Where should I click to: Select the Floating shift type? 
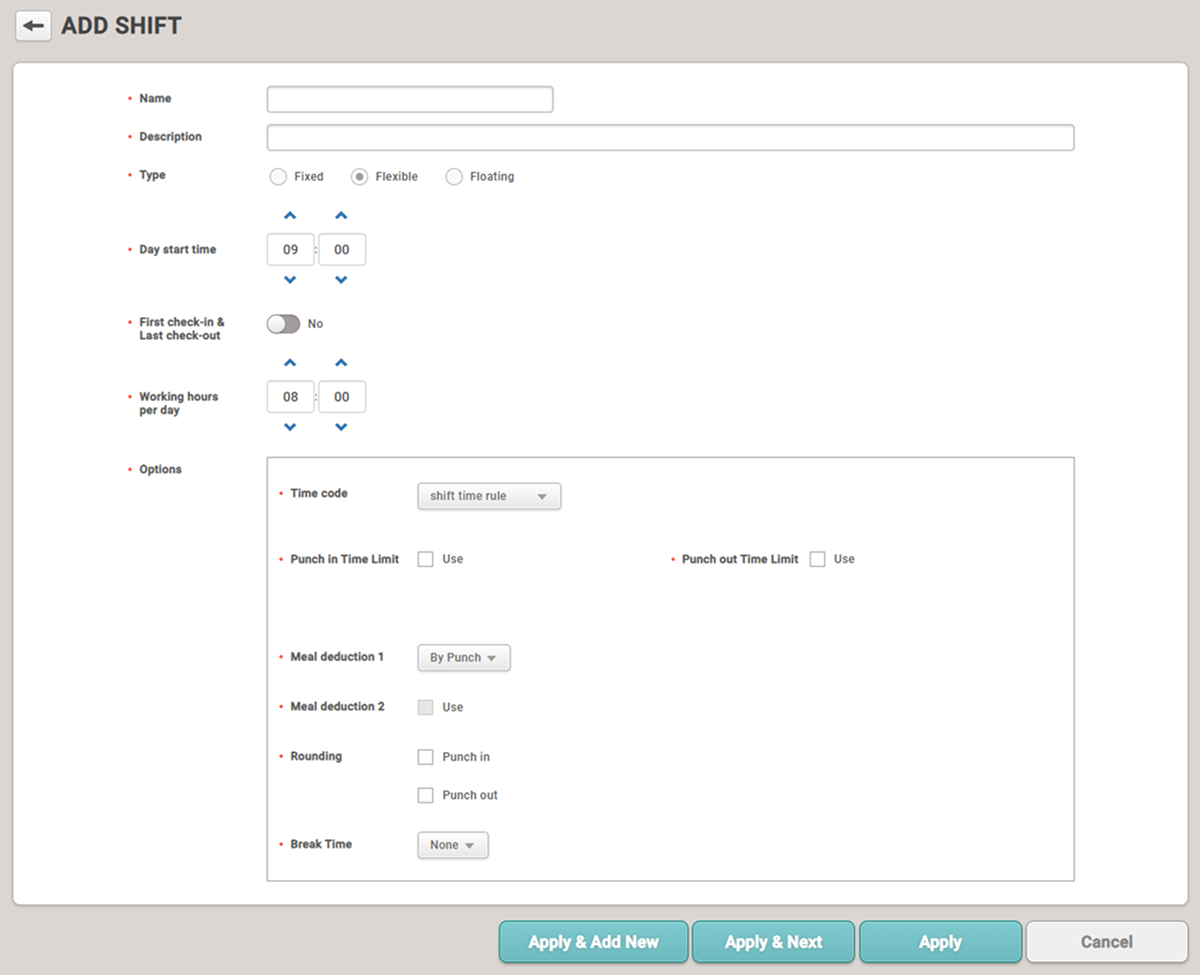pos(454,177)
